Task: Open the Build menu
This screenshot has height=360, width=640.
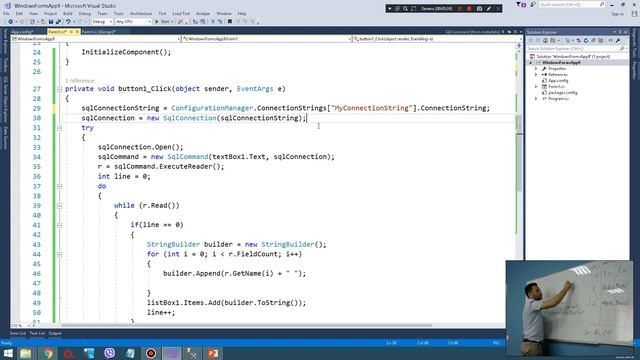Action: (68, 13)
